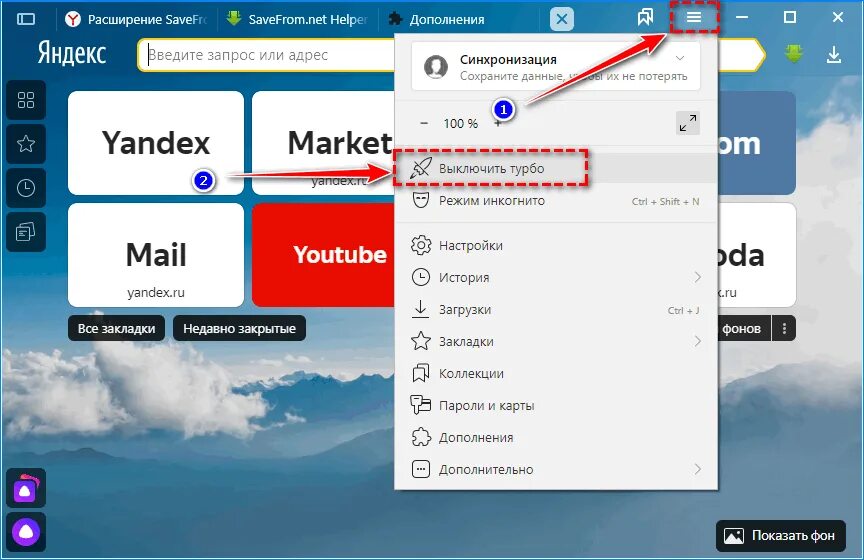Click the Яндекс logo
The height and width of the screenshot is (560, 864).
click(x=72, y=53)
